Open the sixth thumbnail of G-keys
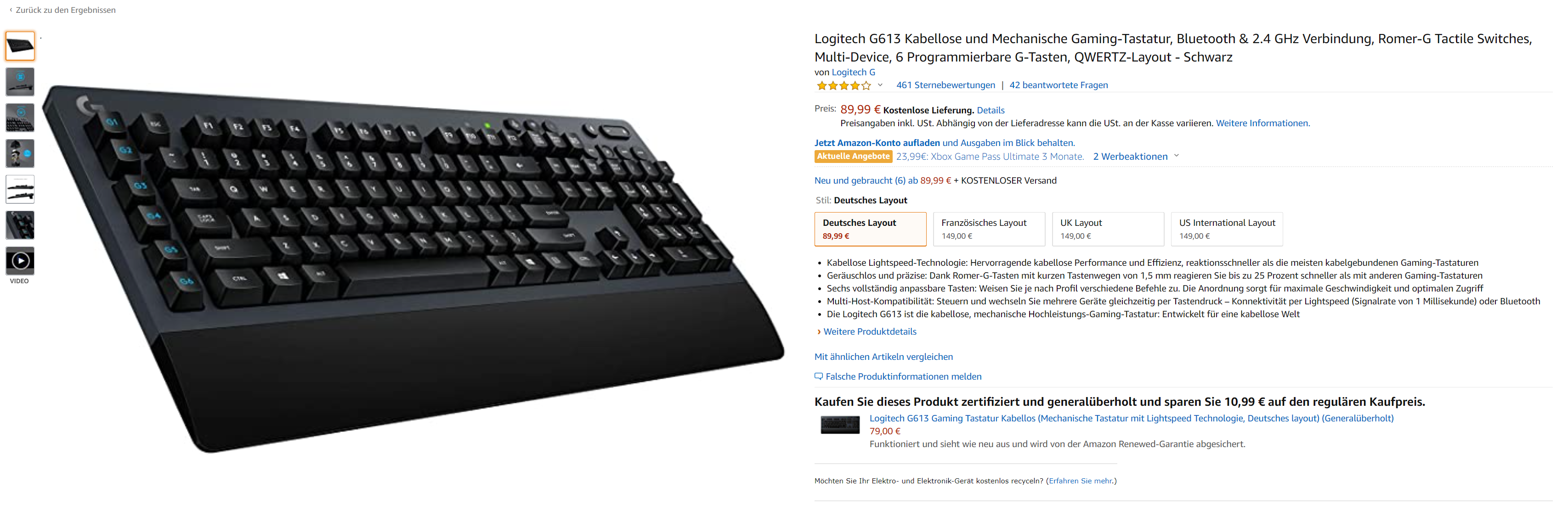The height and width of the screenshot is (510, 1568). (x=20, y=225)
